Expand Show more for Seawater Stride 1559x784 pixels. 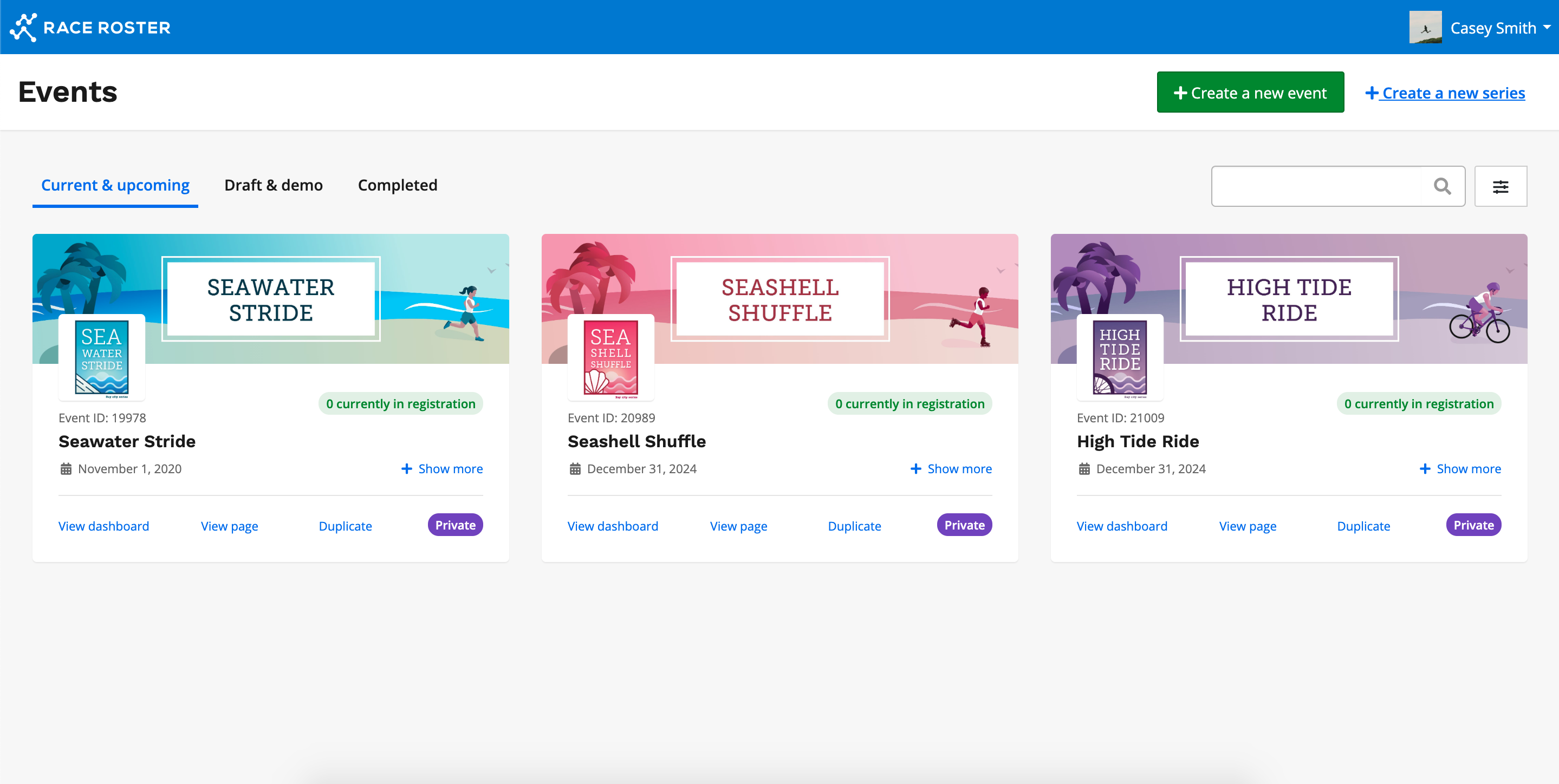[x=442, y=469]
